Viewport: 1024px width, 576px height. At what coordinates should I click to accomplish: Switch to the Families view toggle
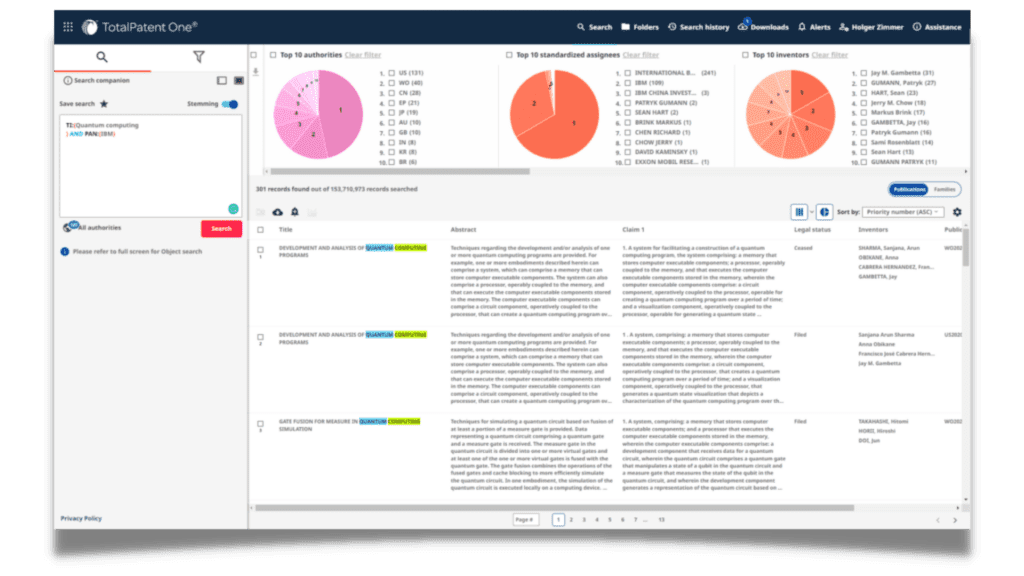944,189
